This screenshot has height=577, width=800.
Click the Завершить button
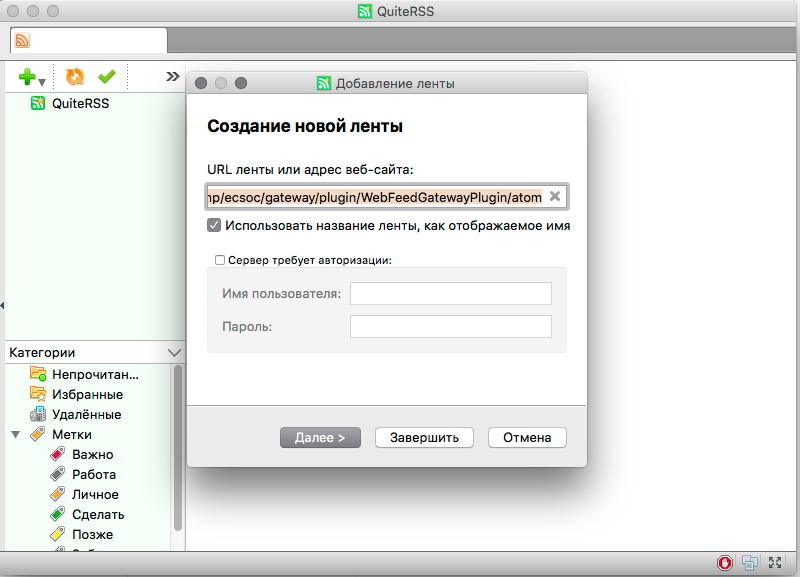pos(424,438)
